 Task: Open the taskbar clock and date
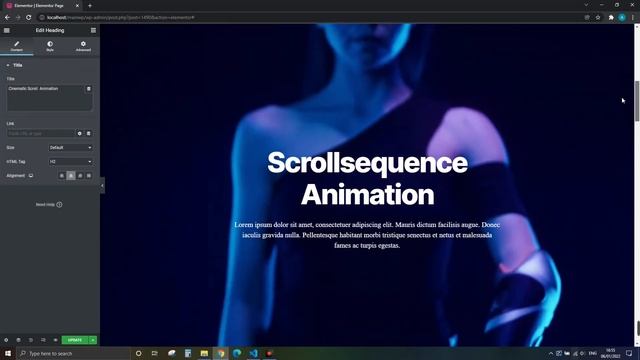click(611, 353)
